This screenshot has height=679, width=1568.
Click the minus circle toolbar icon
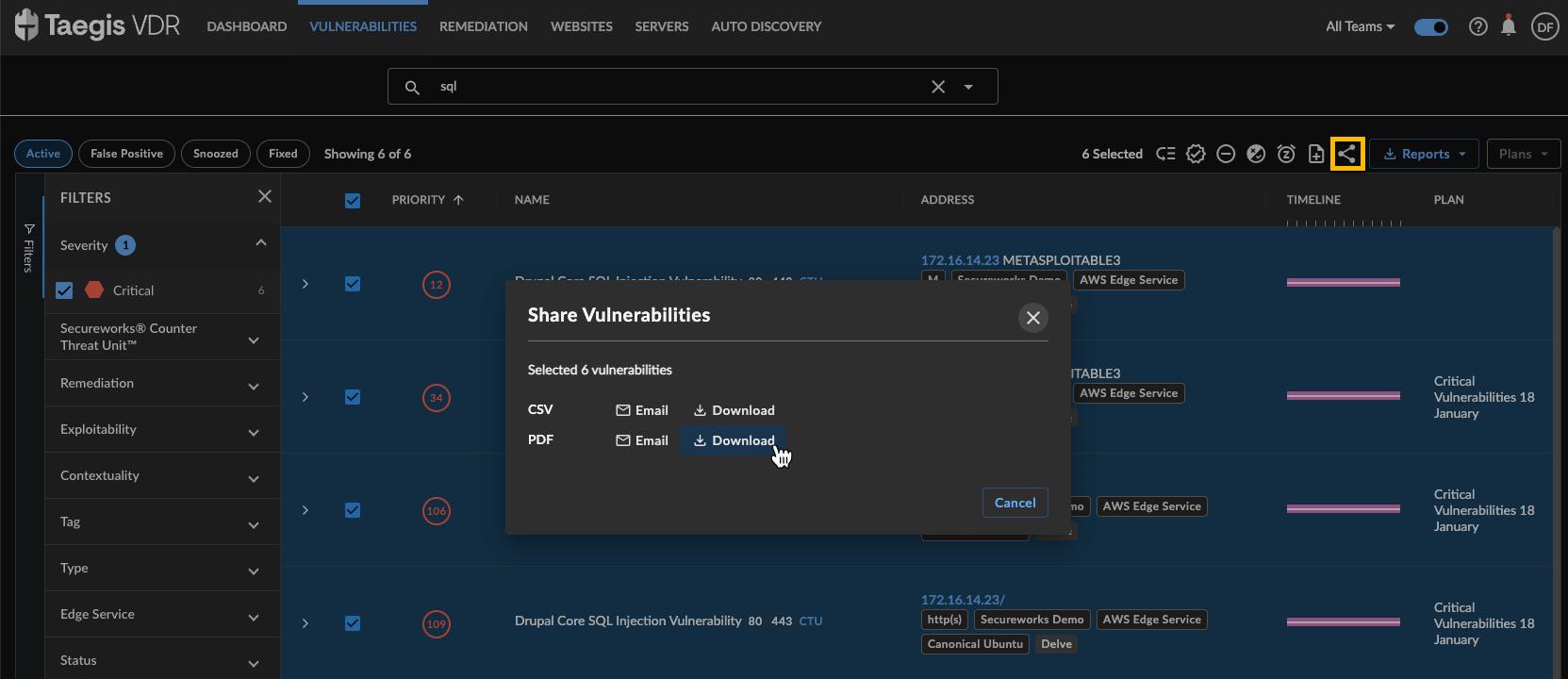click(1226, 154)
